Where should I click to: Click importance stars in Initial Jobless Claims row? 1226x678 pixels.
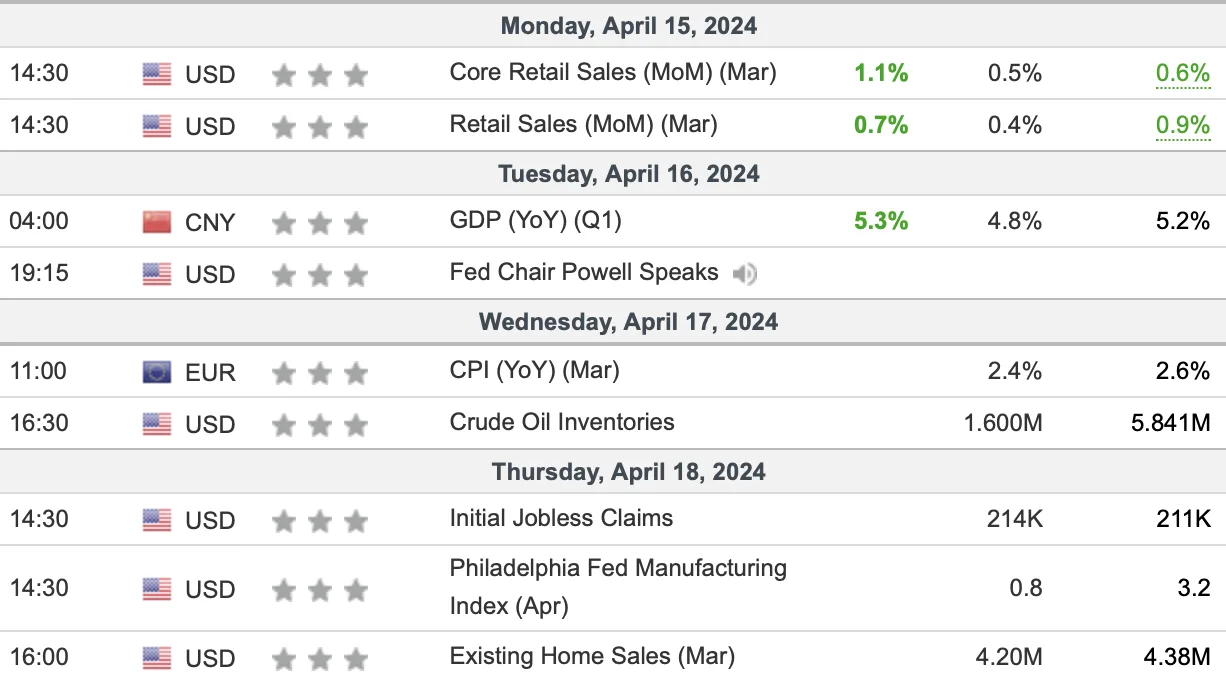[320, 521]
